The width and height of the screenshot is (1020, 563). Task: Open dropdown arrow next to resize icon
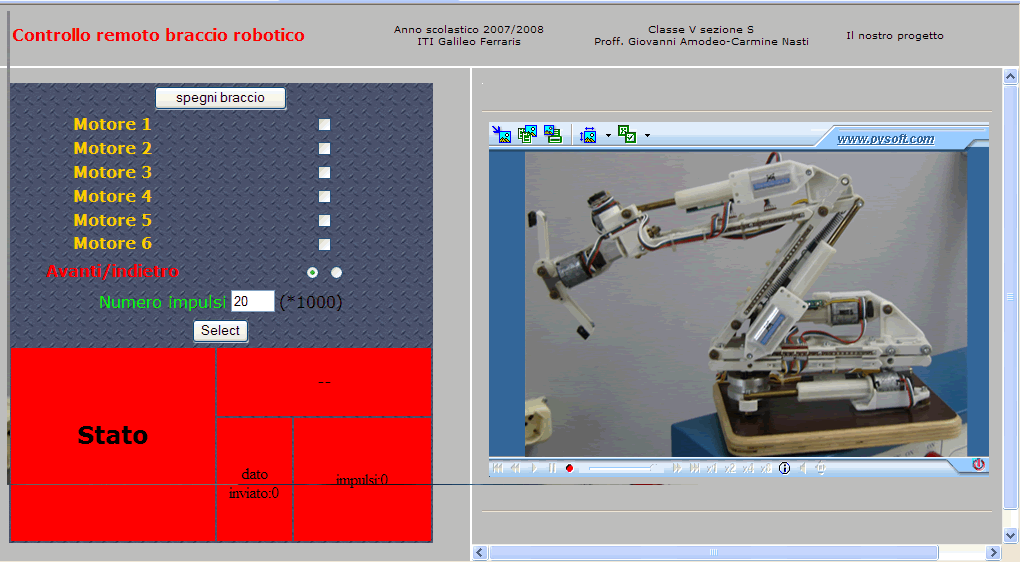(608, 135)
